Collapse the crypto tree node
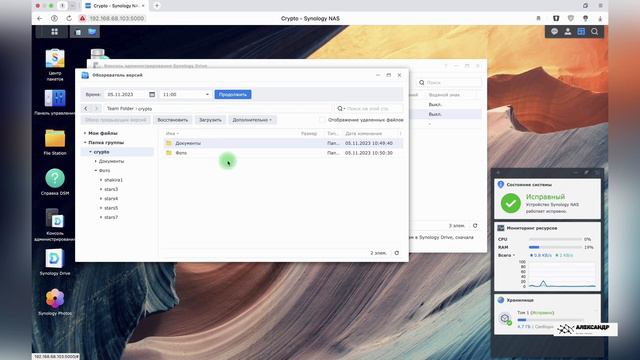This screenshot has width=640, height=360. (x=90, y=152)
